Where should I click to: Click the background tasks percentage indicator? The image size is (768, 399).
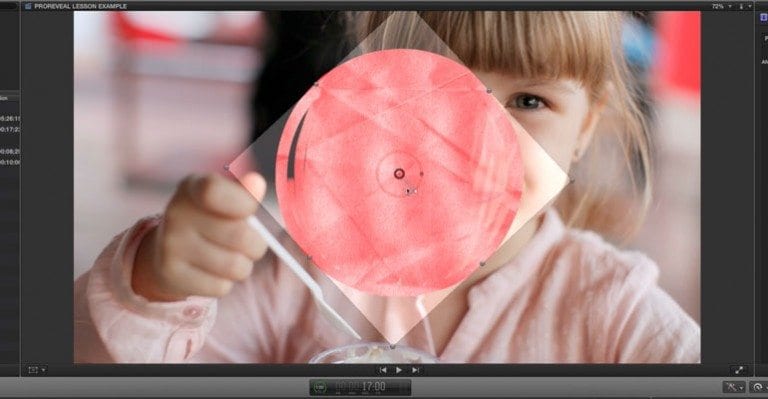pyautogui.click(x=319, y=387)
